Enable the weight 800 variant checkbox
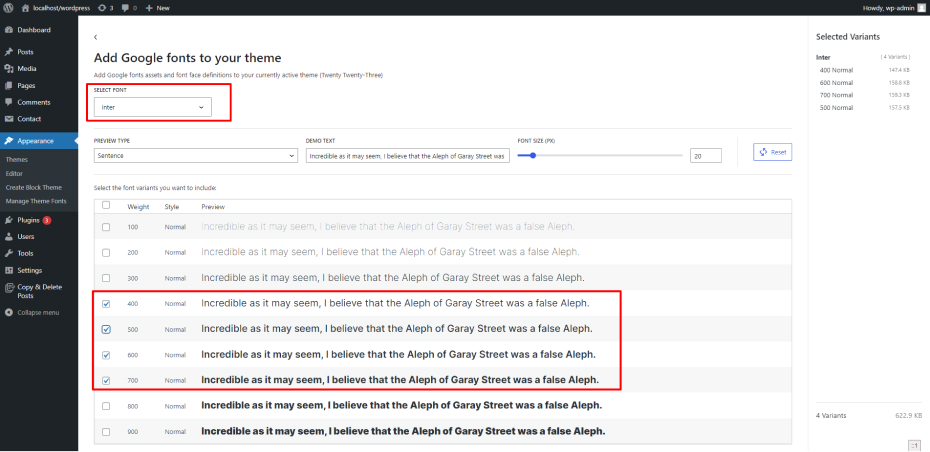 (106, 406)
